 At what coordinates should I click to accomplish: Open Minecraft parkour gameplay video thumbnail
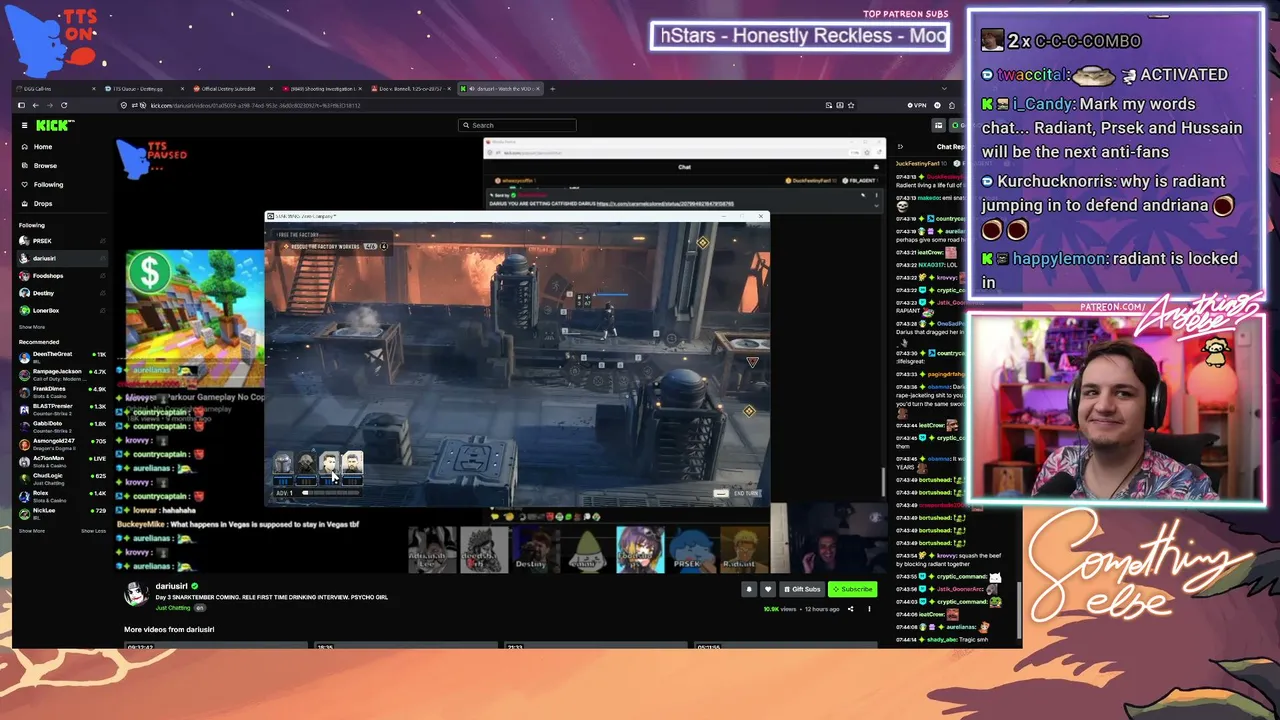click(x=195, y=318)
